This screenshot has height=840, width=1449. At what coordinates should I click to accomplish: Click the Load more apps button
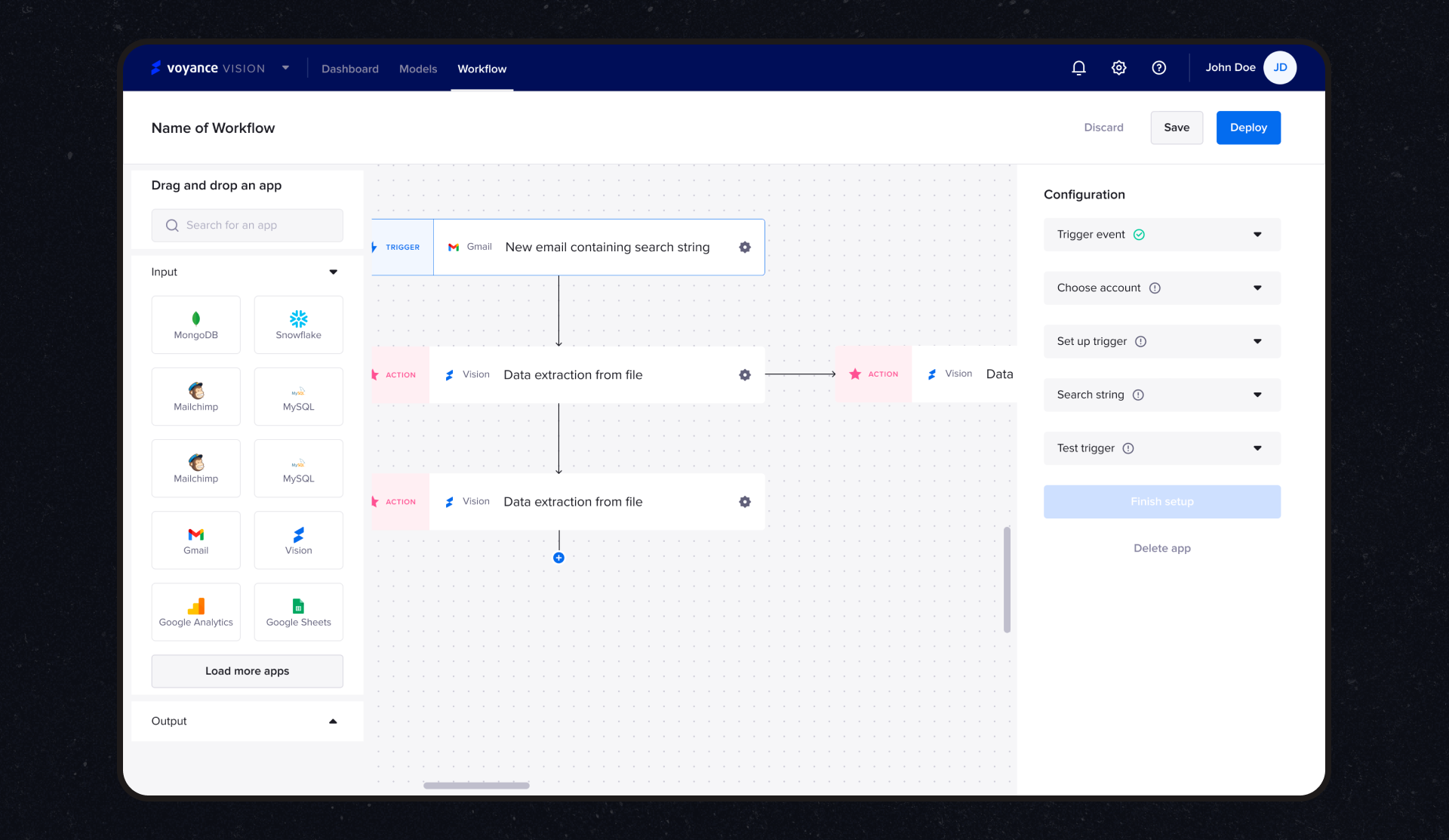247,671
